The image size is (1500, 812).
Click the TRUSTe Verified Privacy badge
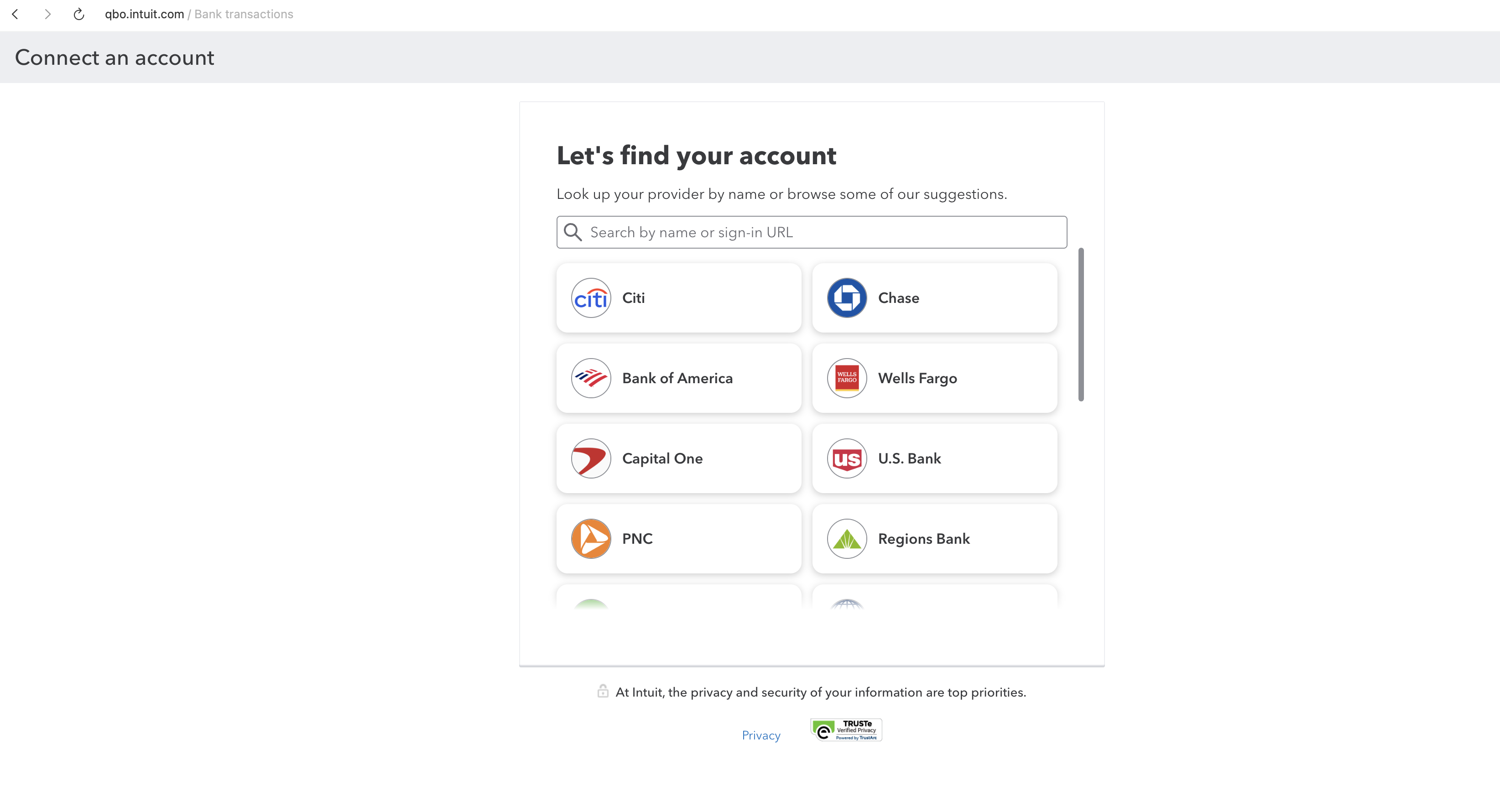coord(845,729)
